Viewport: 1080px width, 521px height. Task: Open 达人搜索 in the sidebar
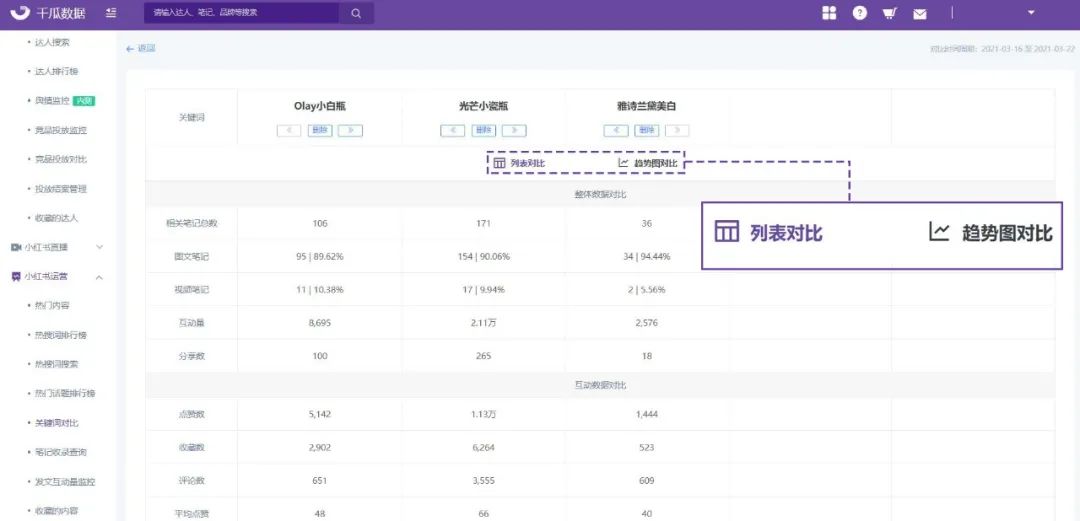(52, 42)
